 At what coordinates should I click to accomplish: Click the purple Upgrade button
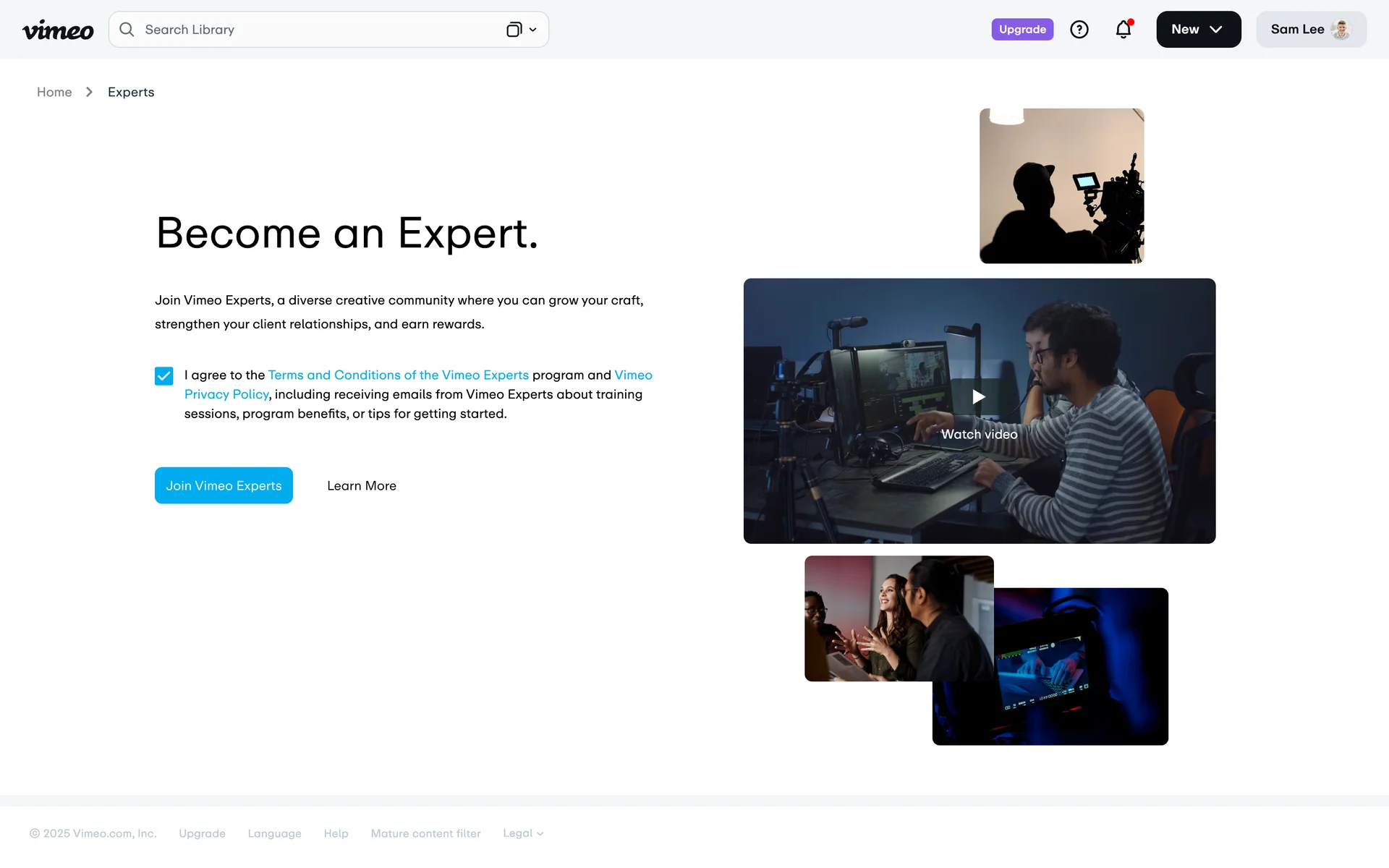pos(1022,30)
